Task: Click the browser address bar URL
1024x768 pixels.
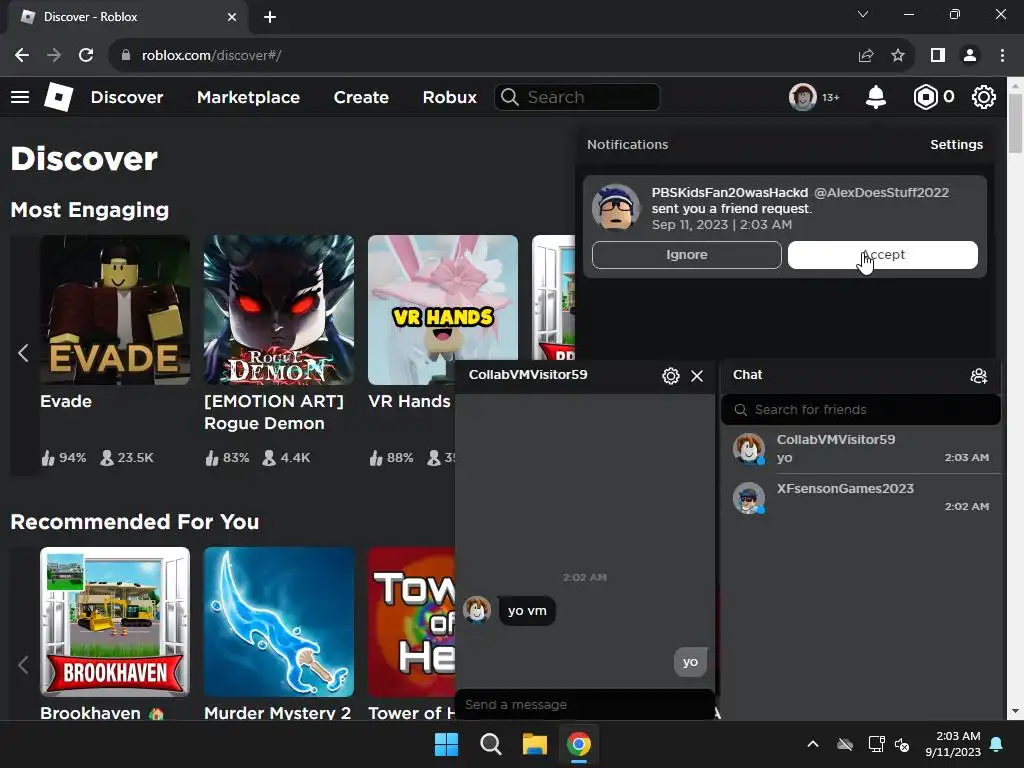Action: [x=212, y=56]
